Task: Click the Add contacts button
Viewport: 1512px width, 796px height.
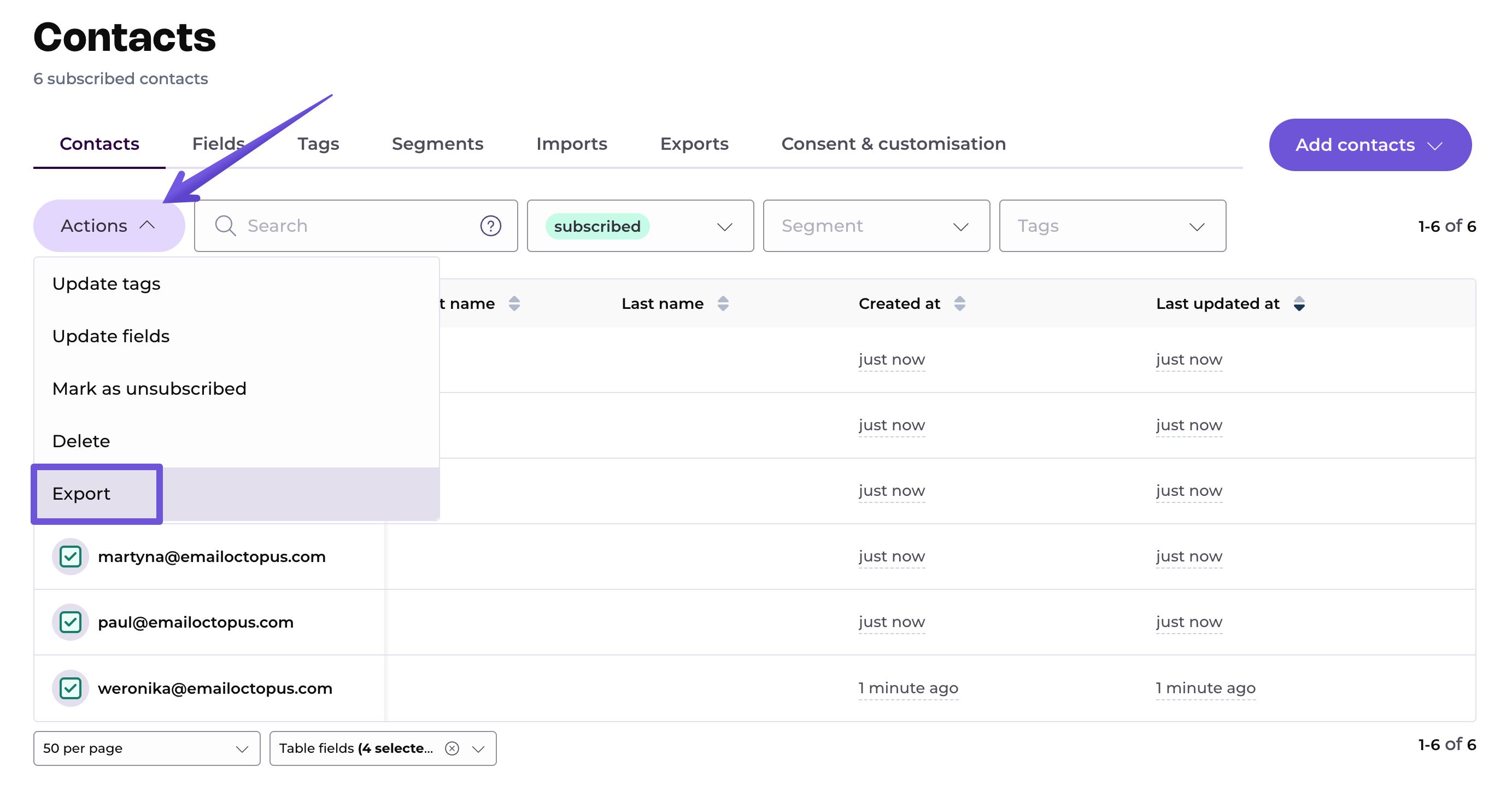Action: (x=1369, y=145)
